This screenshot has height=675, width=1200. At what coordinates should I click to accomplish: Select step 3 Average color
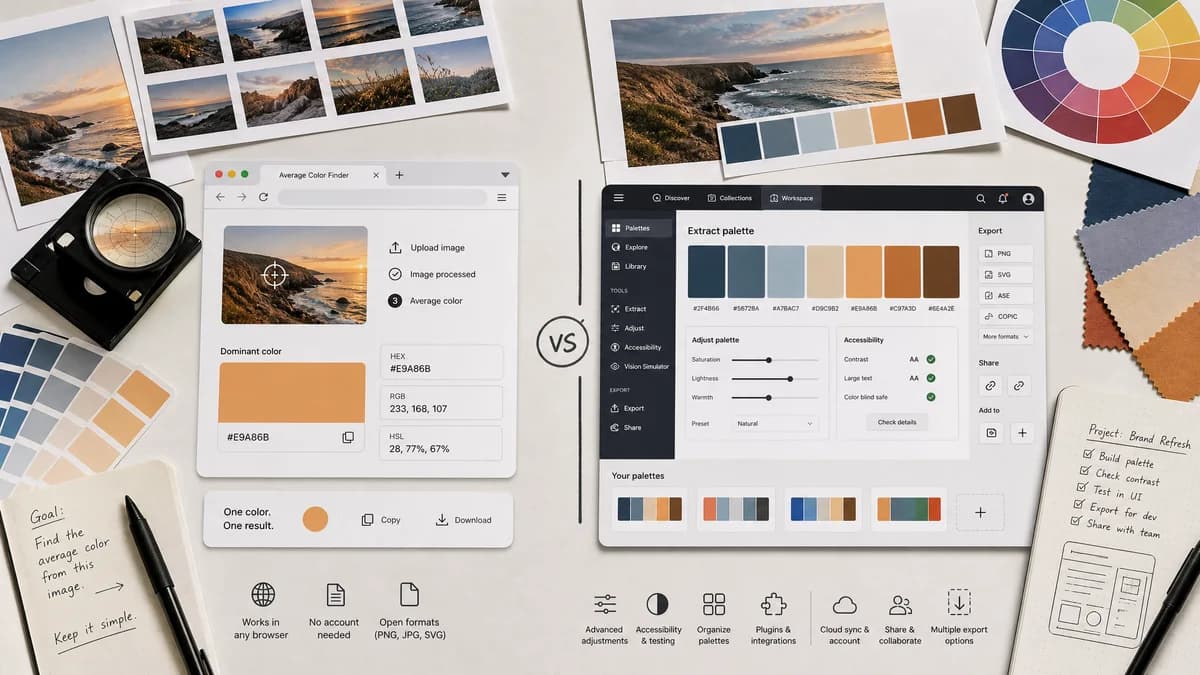coord(395,300)
